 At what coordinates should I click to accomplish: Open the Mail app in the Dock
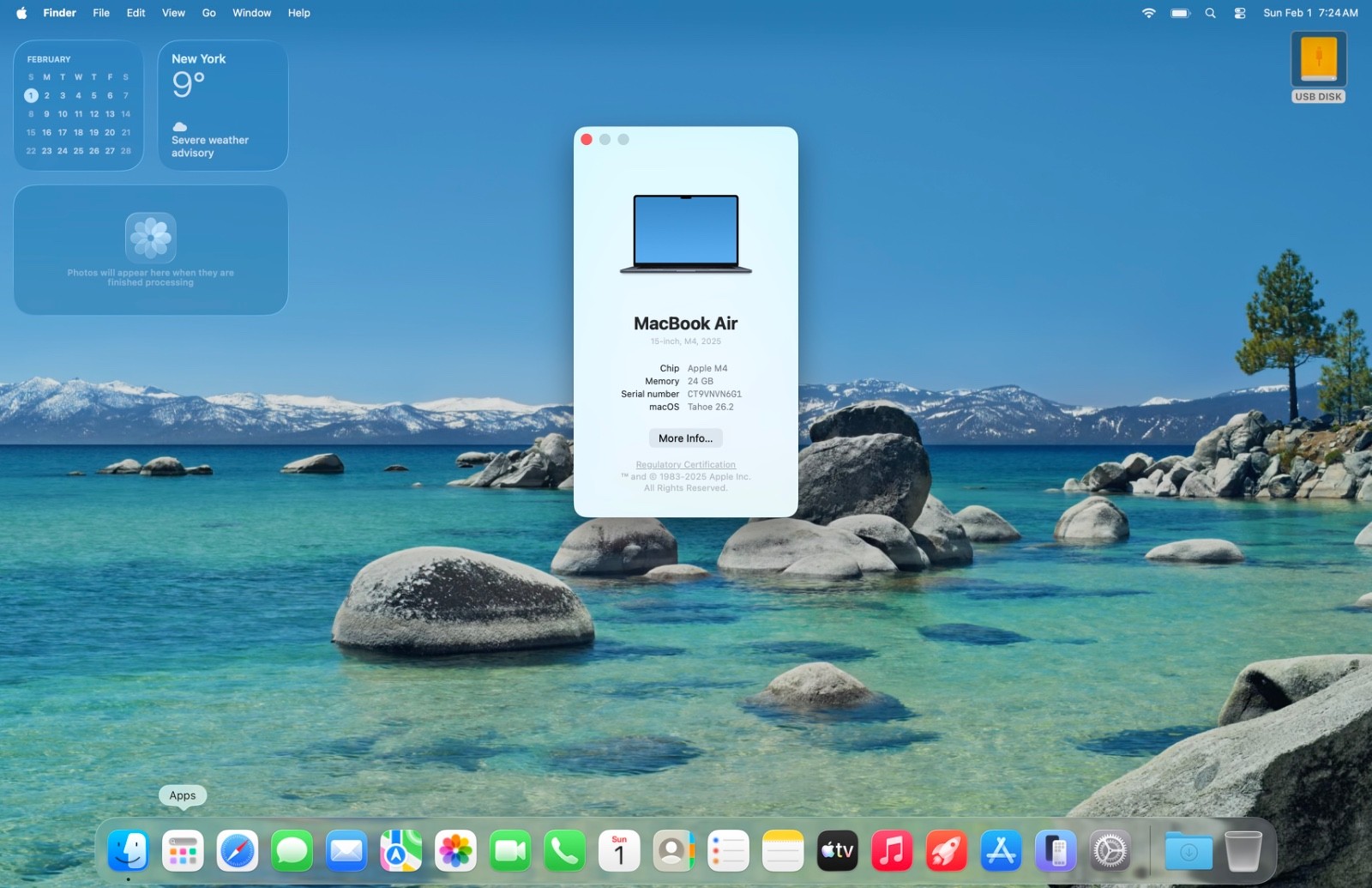346,851
